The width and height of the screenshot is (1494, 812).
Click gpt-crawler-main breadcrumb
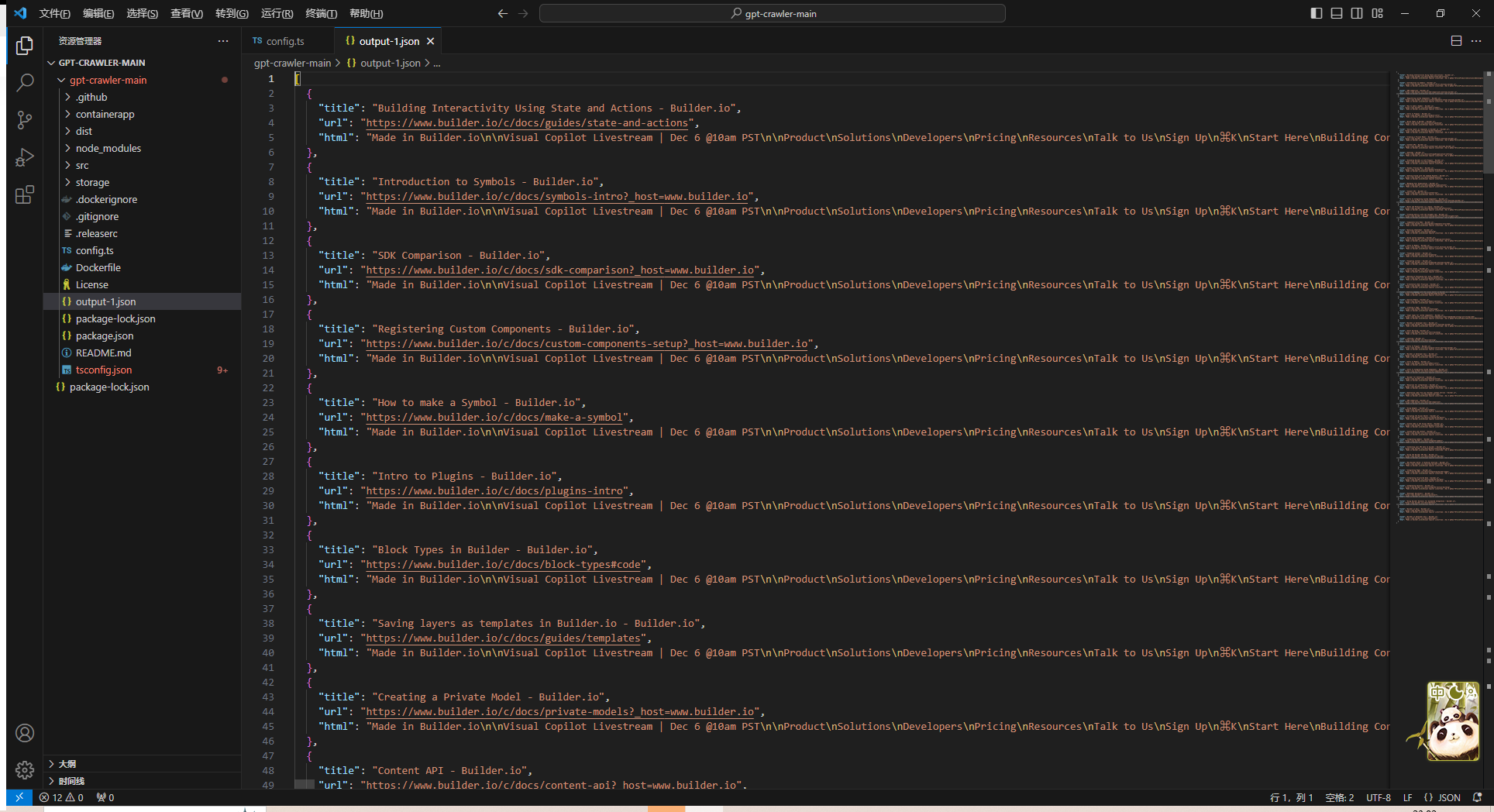(292, 63)
